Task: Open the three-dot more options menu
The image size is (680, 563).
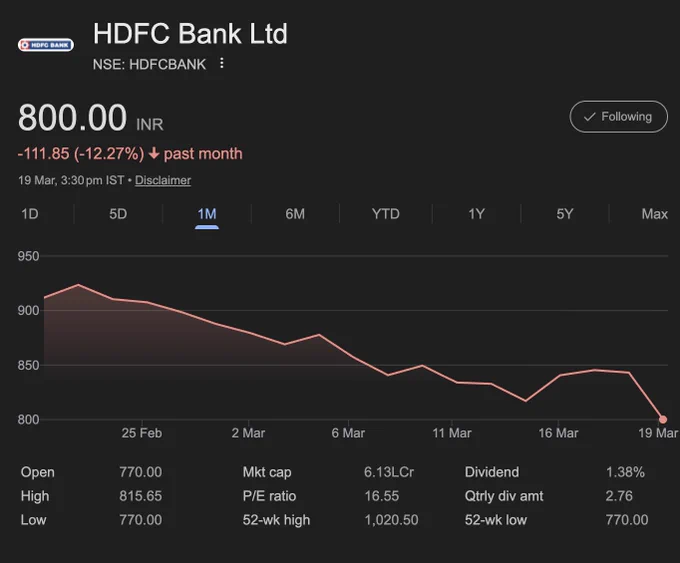Action: click(x=222, y=63)
